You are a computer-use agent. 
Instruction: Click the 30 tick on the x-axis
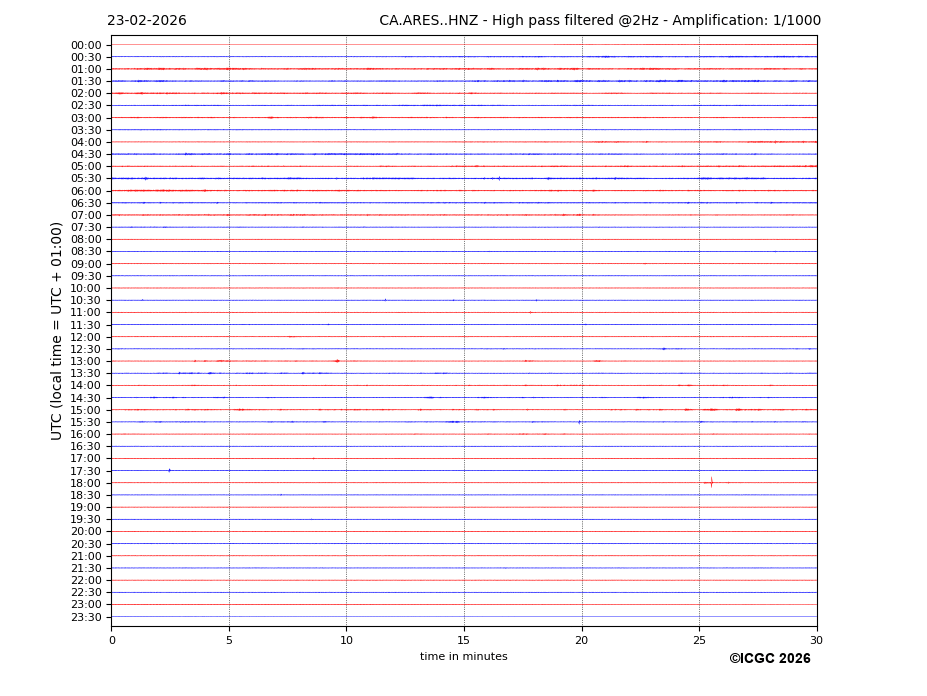[x=816, y=640]
